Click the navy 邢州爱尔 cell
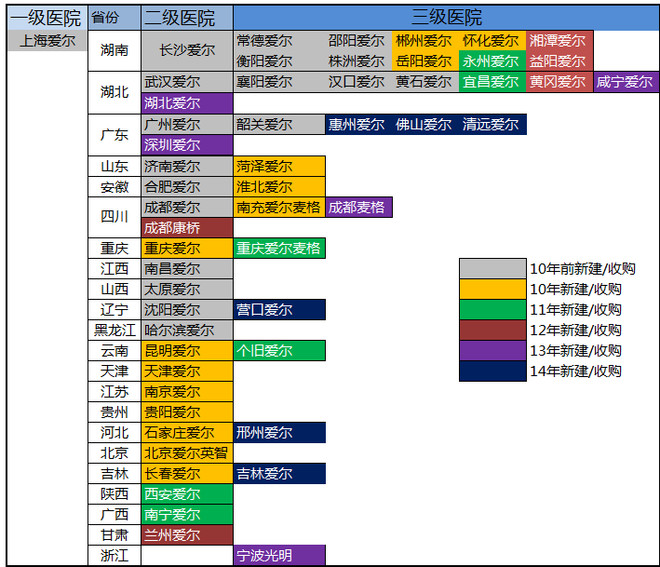The height and width of the screenshot is (567, 660). coord(279,433)
